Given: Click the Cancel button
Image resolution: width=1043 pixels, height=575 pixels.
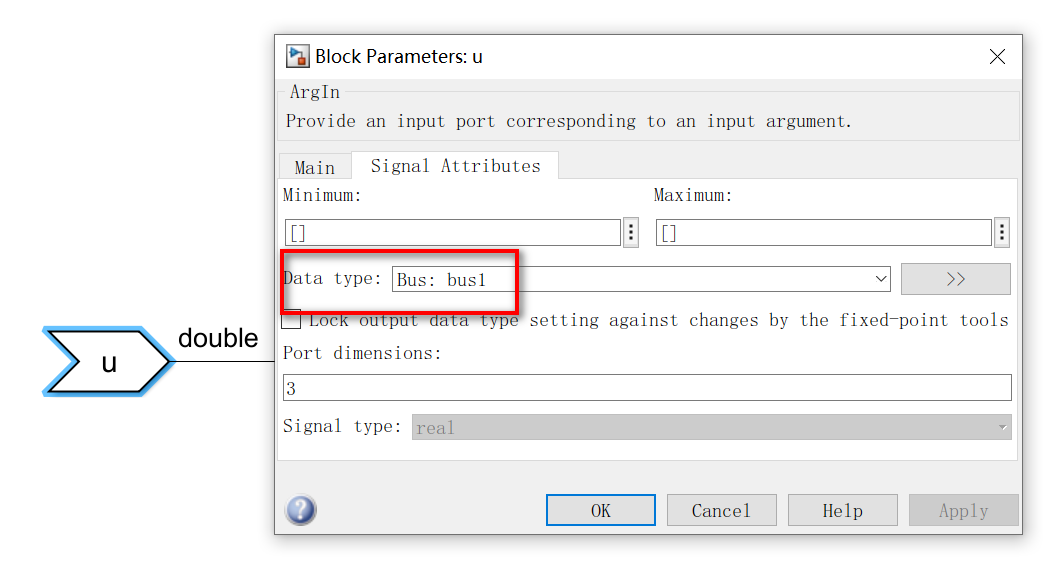Looking at the screenshot, I should 721,510.
